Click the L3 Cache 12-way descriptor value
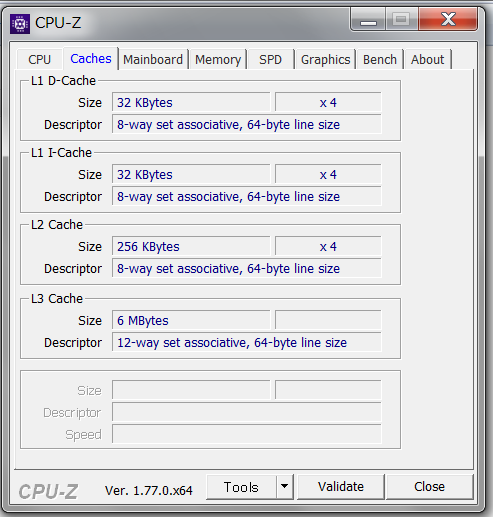Screen dimensions: 493x517 point(247,342)
